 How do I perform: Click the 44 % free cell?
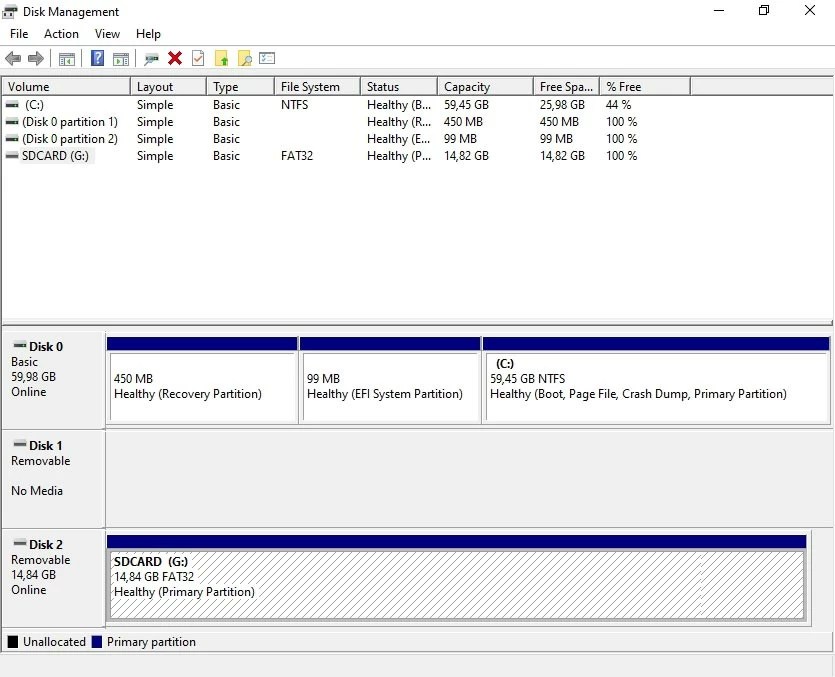[x=618, y=105]
